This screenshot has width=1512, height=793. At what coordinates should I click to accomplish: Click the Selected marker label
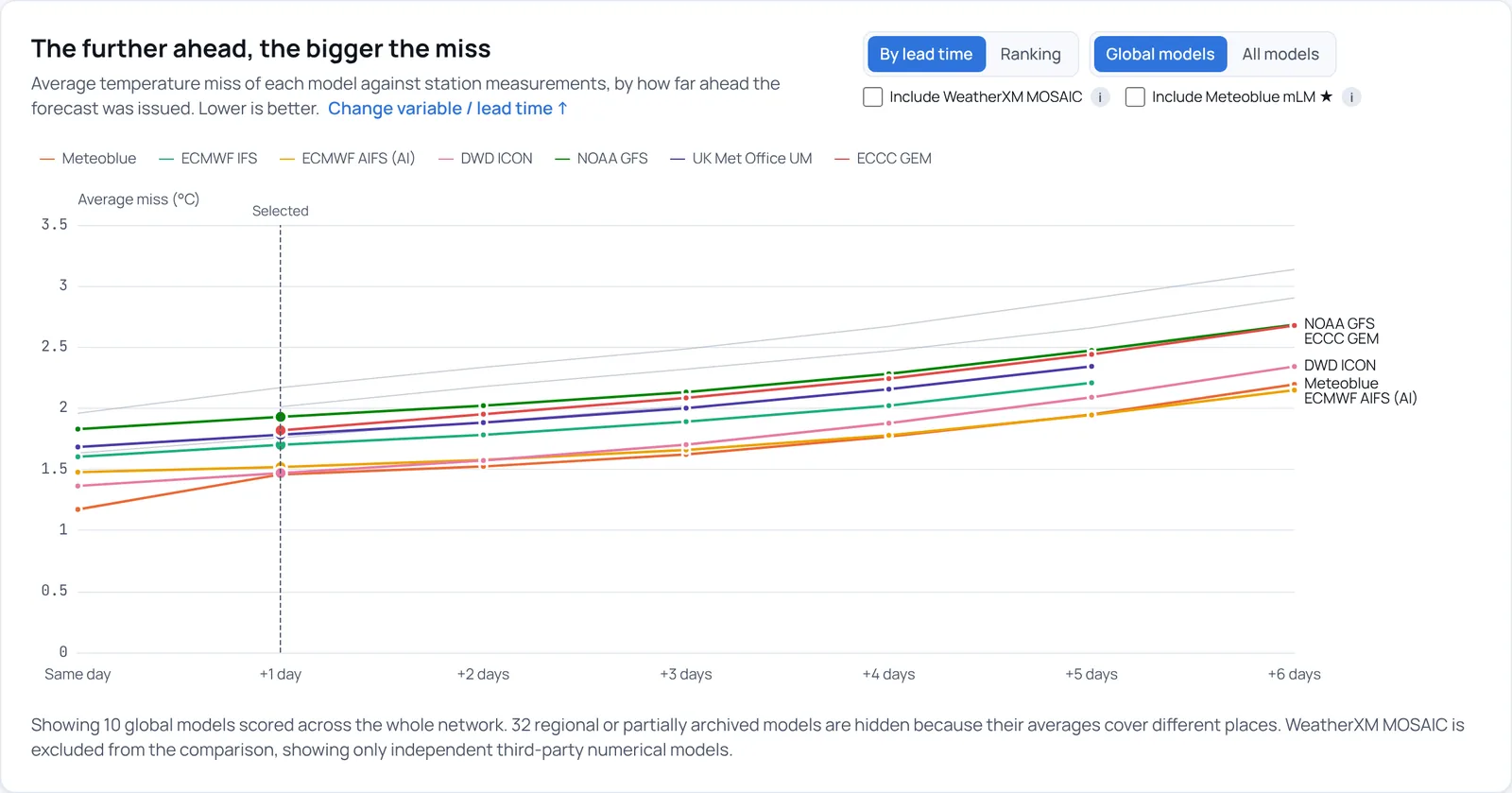pos(281,212)
